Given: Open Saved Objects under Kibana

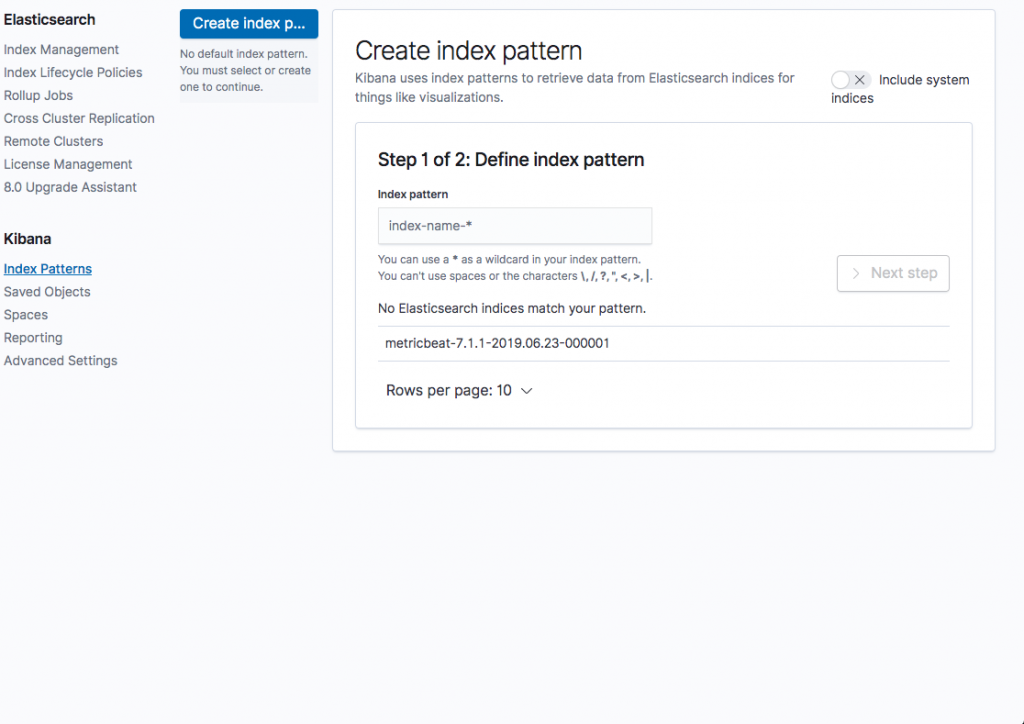Looking at the screenshot, I should coord(47,292).
